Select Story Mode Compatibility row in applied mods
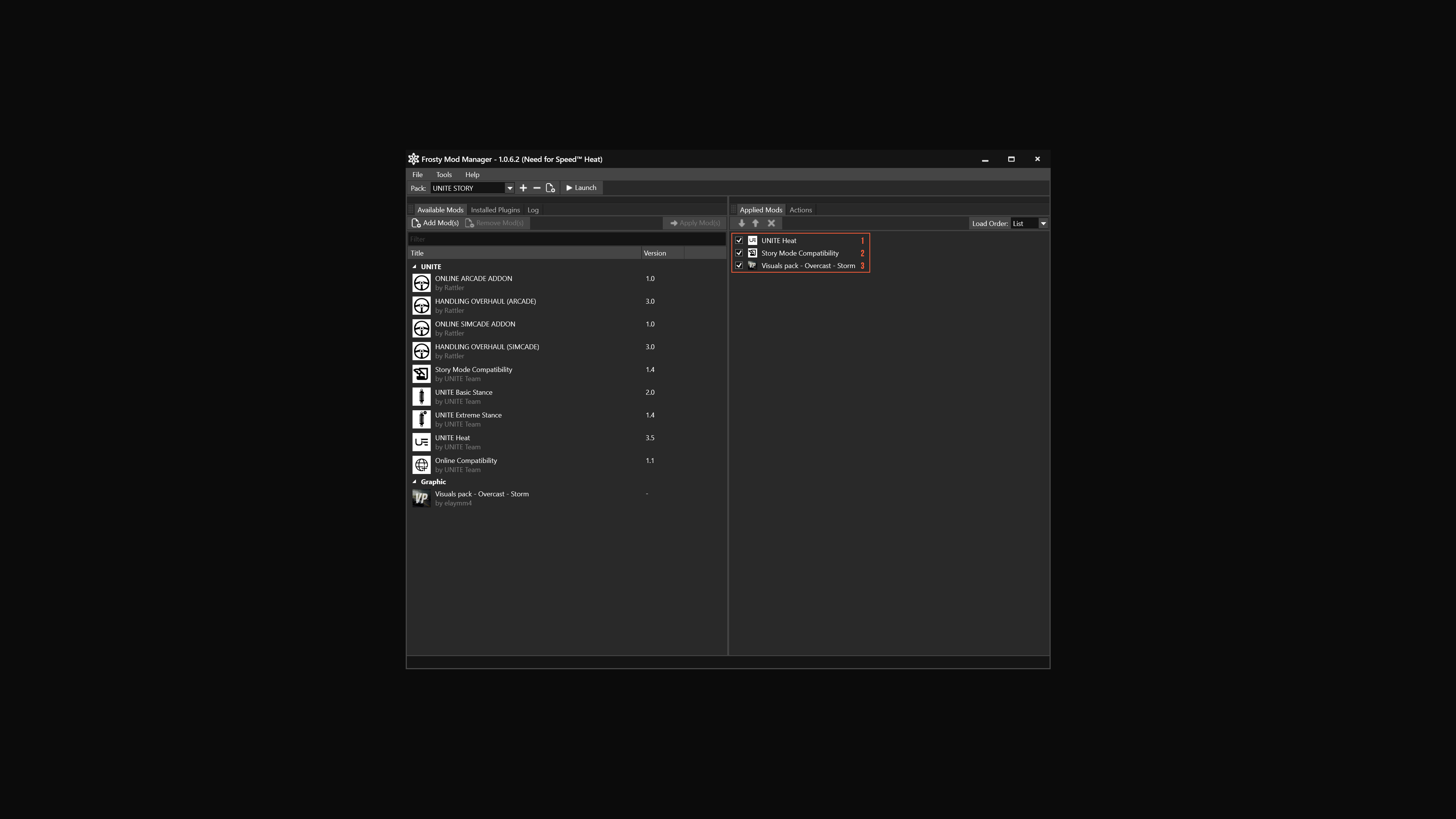 pos(800,253)
